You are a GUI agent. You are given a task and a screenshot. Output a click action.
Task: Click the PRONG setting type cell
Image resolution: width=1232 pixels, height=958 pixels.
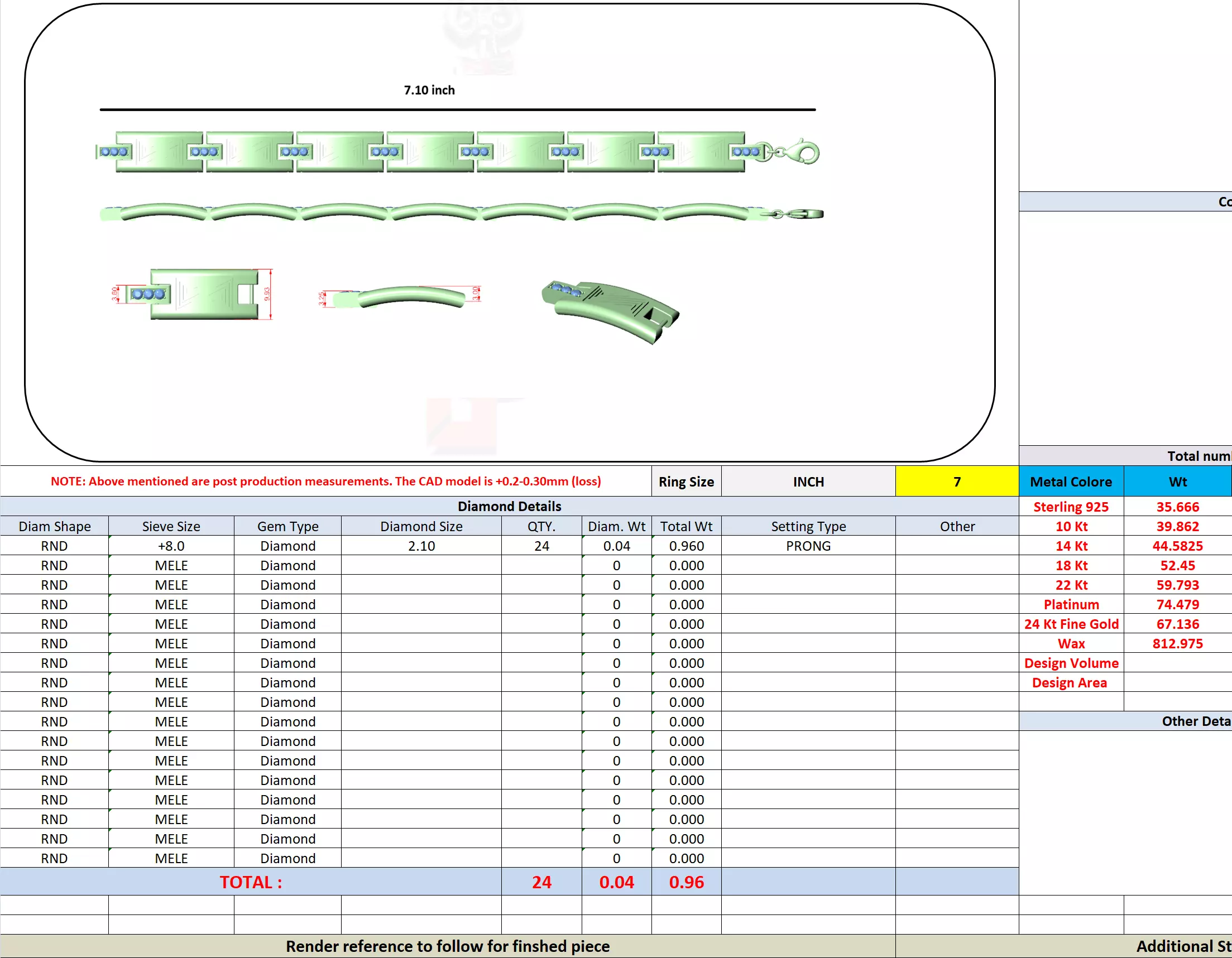click(x=807, y=545)
